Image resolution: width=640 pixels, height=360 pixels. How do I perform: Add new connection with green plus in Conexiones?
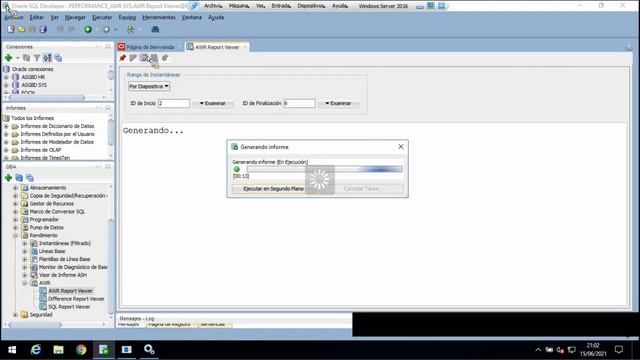tap(8, 58)
